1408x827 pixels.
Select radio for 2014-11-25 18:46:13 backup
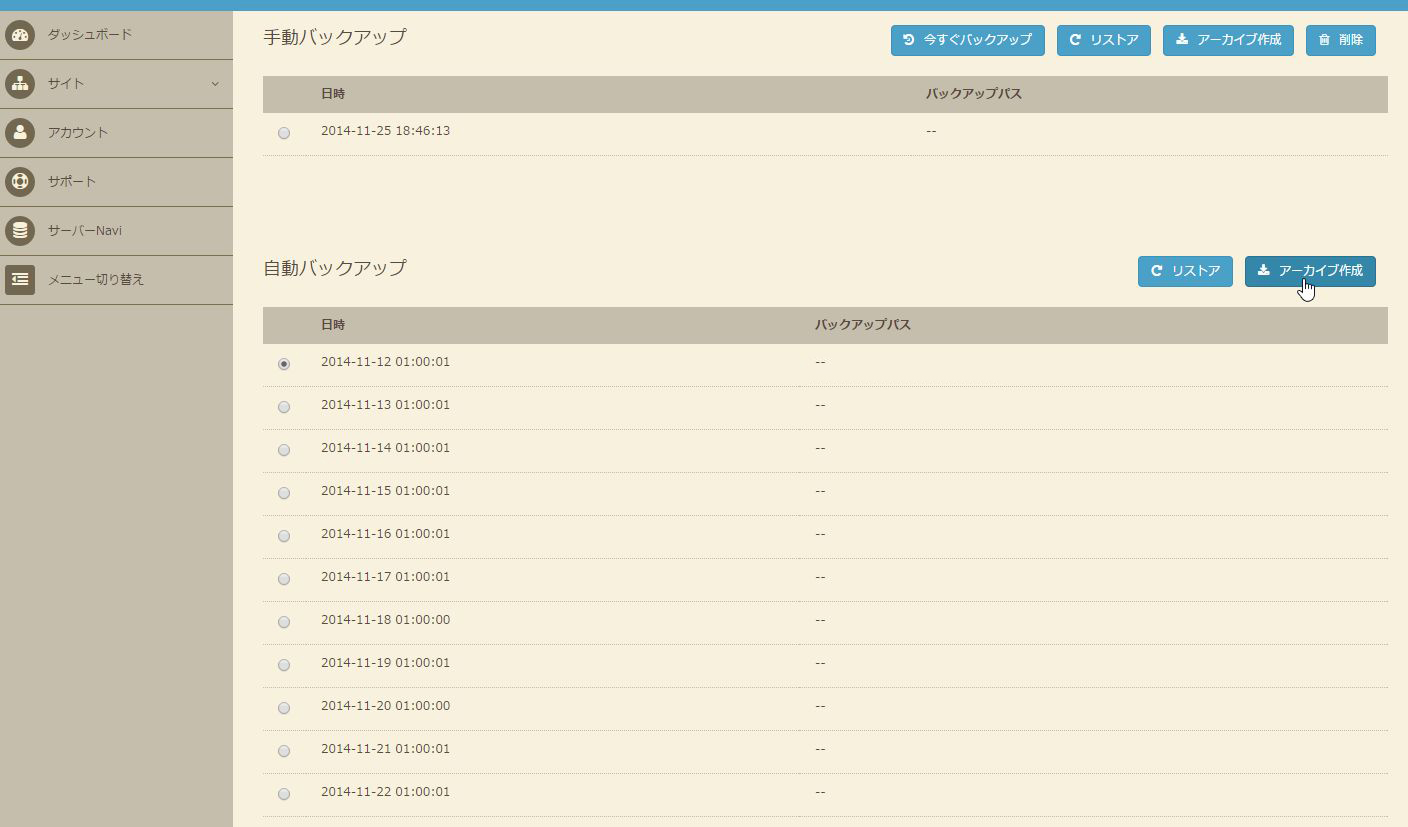284,133
